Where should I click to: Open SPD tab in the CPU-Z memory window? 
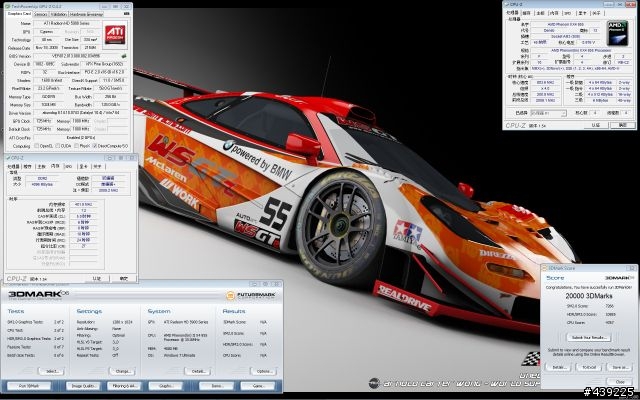(x=69, y=167)
